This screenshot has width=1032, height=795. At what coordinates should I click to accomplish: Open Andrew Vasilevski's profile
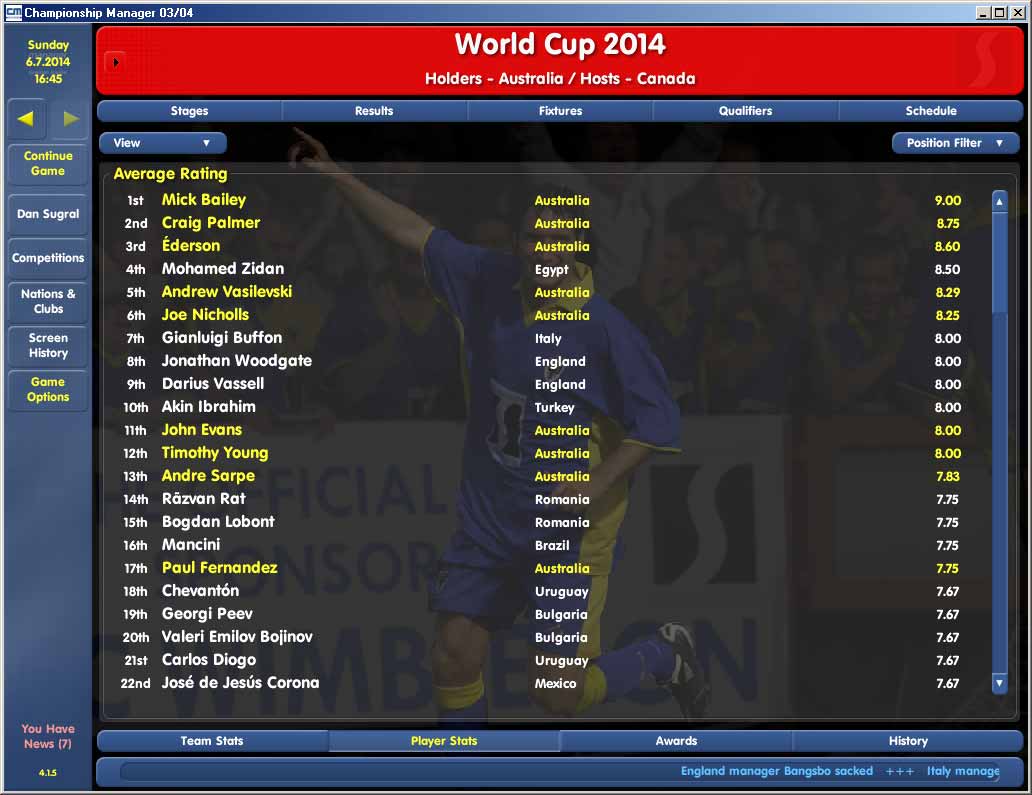coord(227,292)
